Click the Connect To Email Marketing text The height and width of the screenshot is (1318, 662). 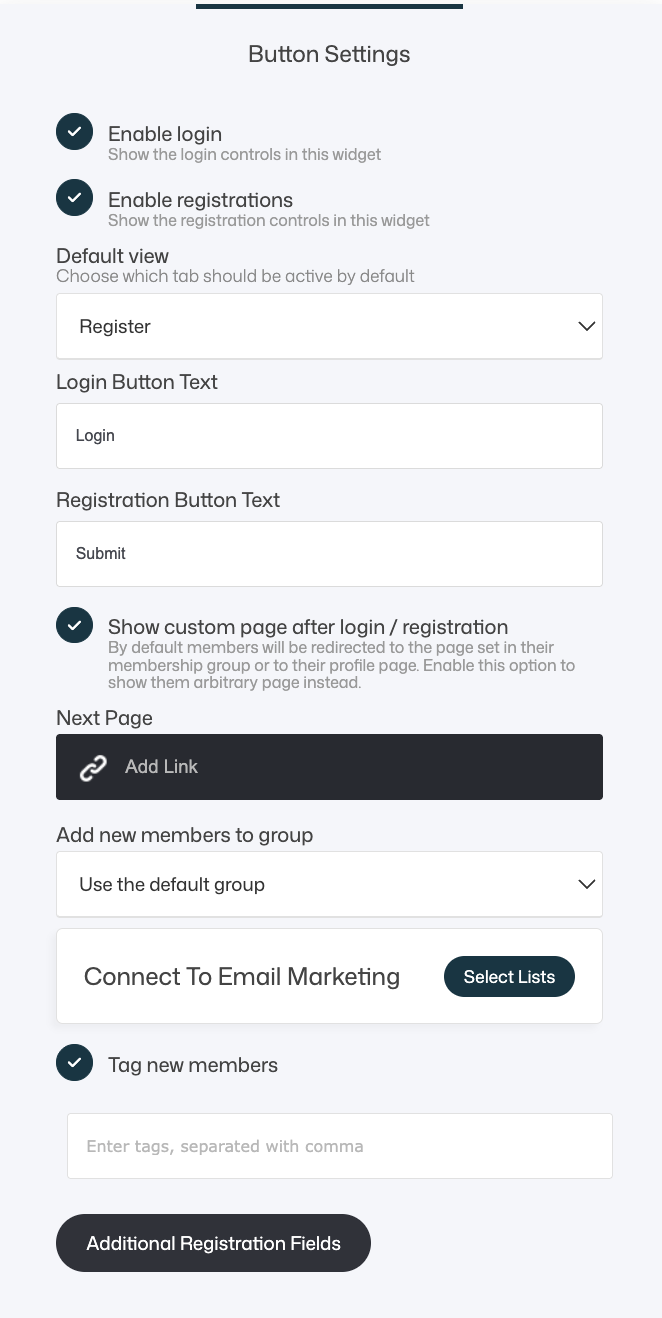(x=242, y=977)
